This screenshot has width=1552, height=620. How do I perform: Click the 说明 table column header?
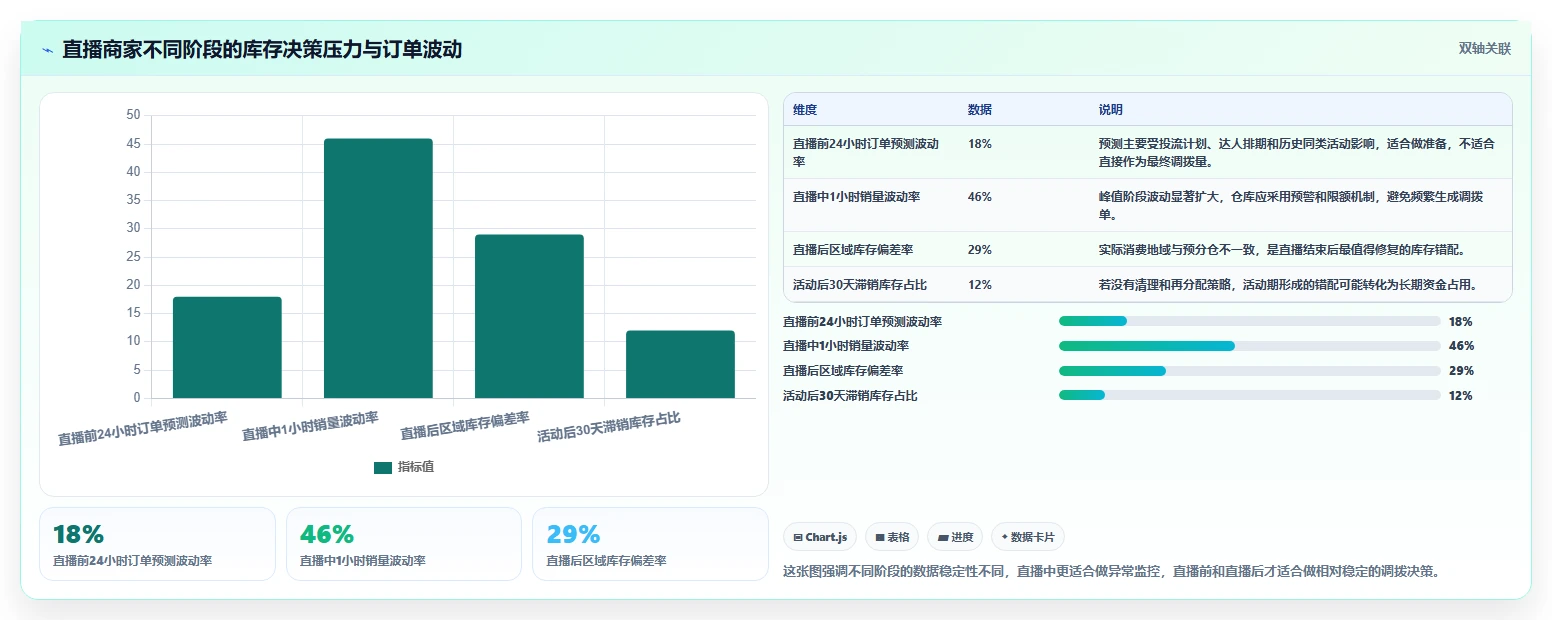pos(1111,110)
